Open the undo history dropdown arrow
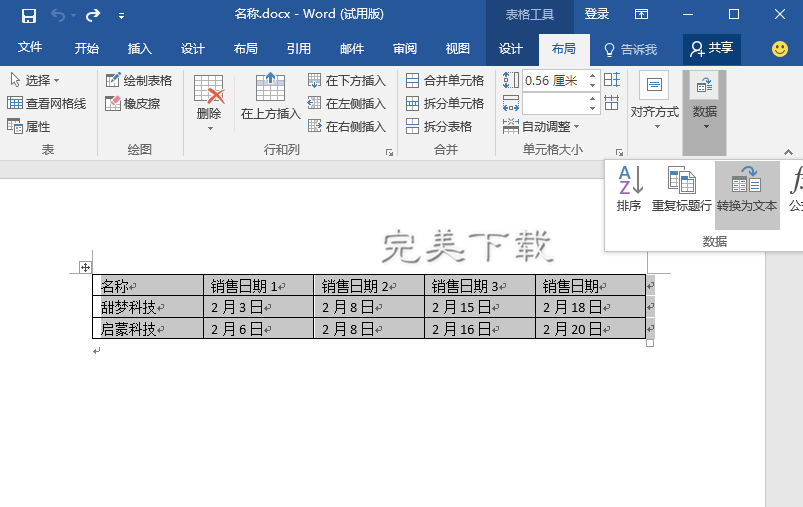Screen dimensions: 803x507 [x=73, y=16]
